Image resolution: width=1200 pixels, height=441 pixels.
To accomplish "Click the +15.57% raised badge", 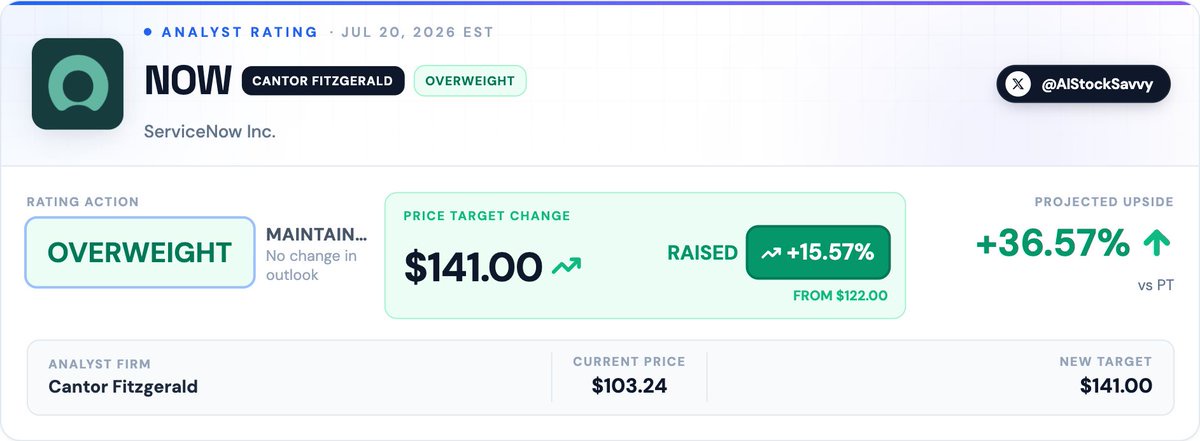I will tap(818, 254).
